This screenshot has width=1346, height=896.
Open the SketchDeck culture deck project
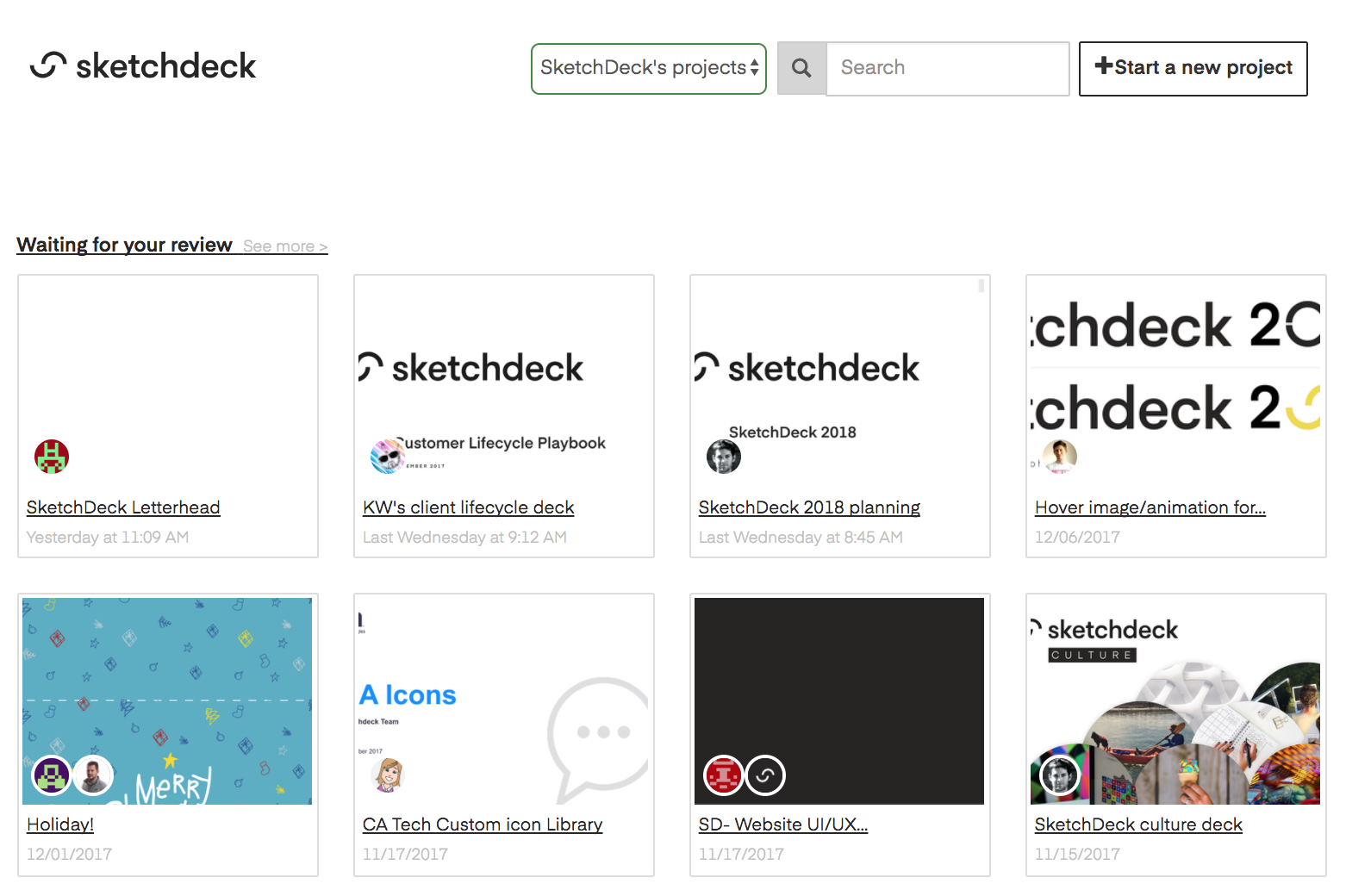(1138, 824)
